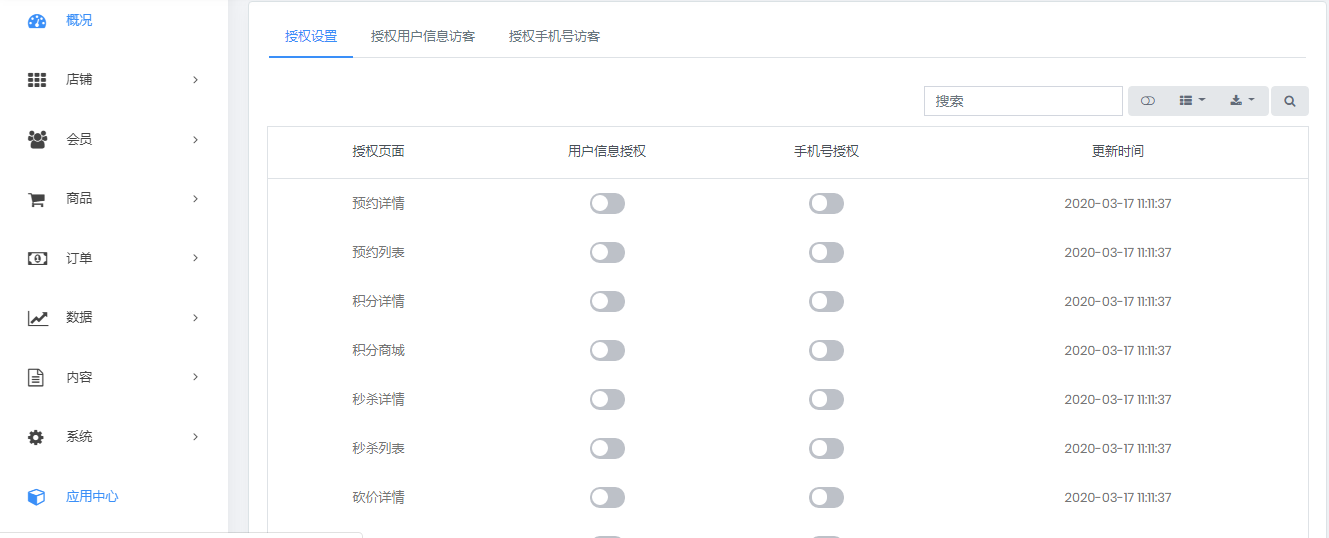The width and height of the screenshot is (1329, 538).
Task: Click the 应用中心 cube icon
Action: pos(37,497)
